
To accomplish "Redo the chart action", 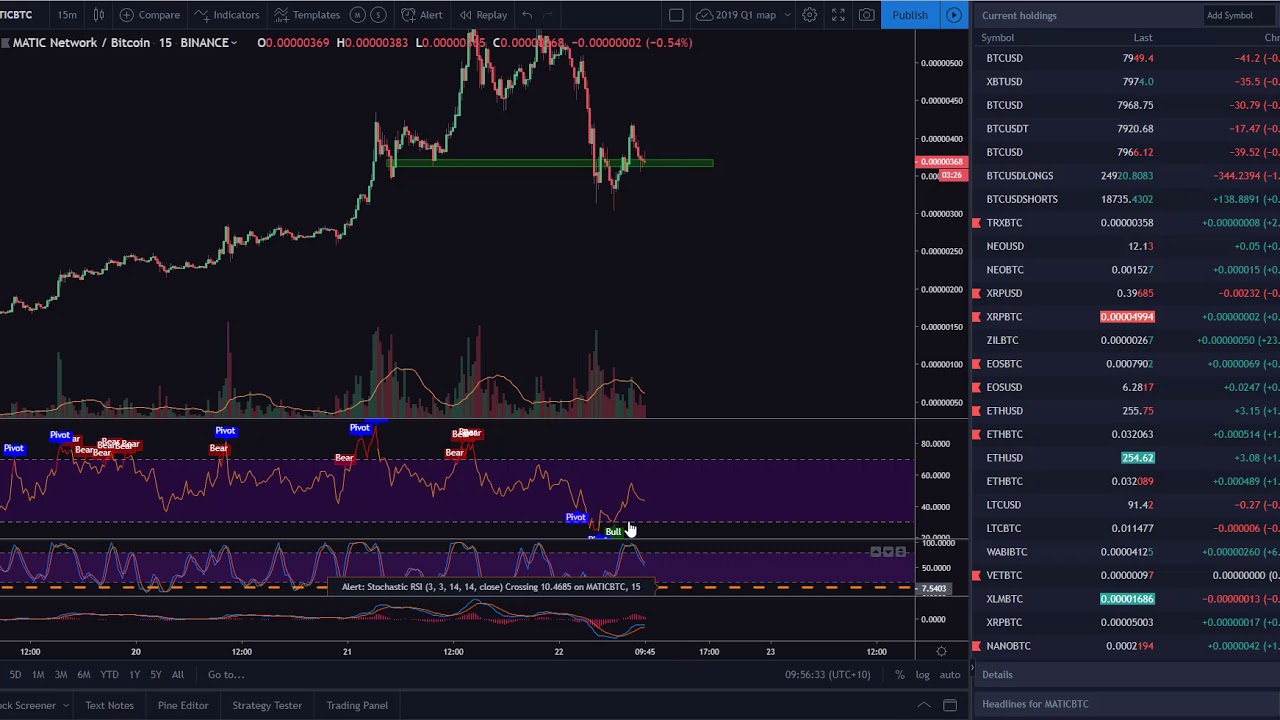I will pos(548,15).
